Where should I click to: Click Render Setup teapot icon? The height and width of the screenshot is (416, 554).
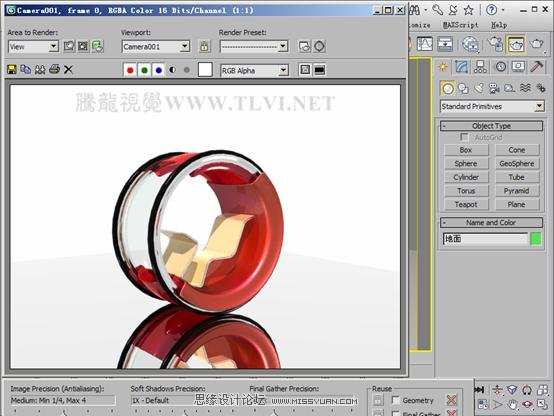point(496,44)
